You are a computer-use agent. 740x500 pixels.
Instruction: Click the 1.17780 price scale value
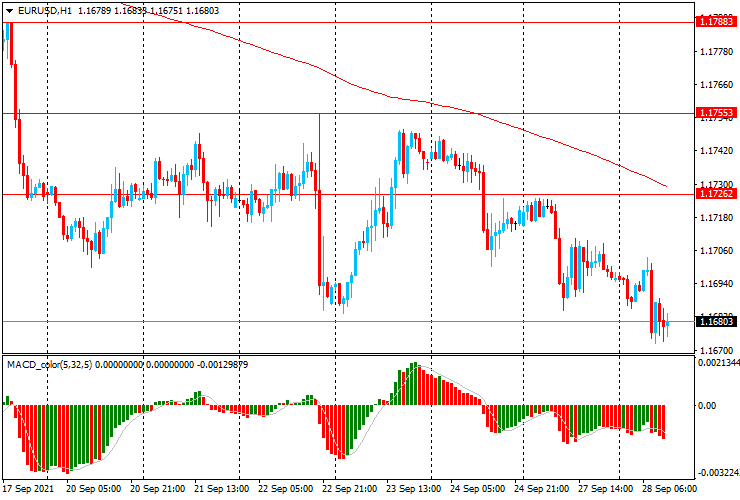pyautogui.click(x=717, y=51)
